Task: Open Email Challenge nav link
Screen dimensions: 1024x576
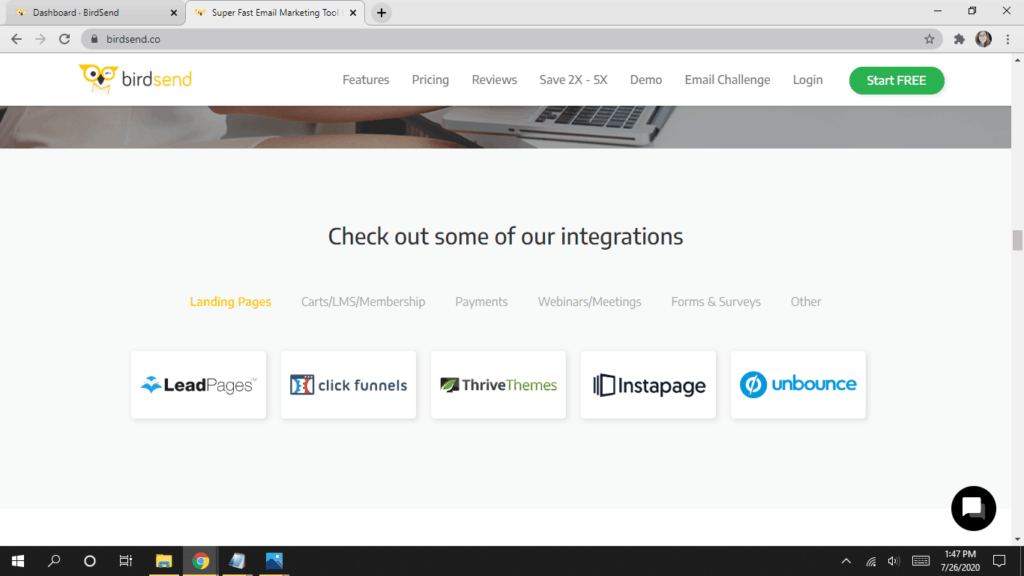Action: (x=728, y=80)
